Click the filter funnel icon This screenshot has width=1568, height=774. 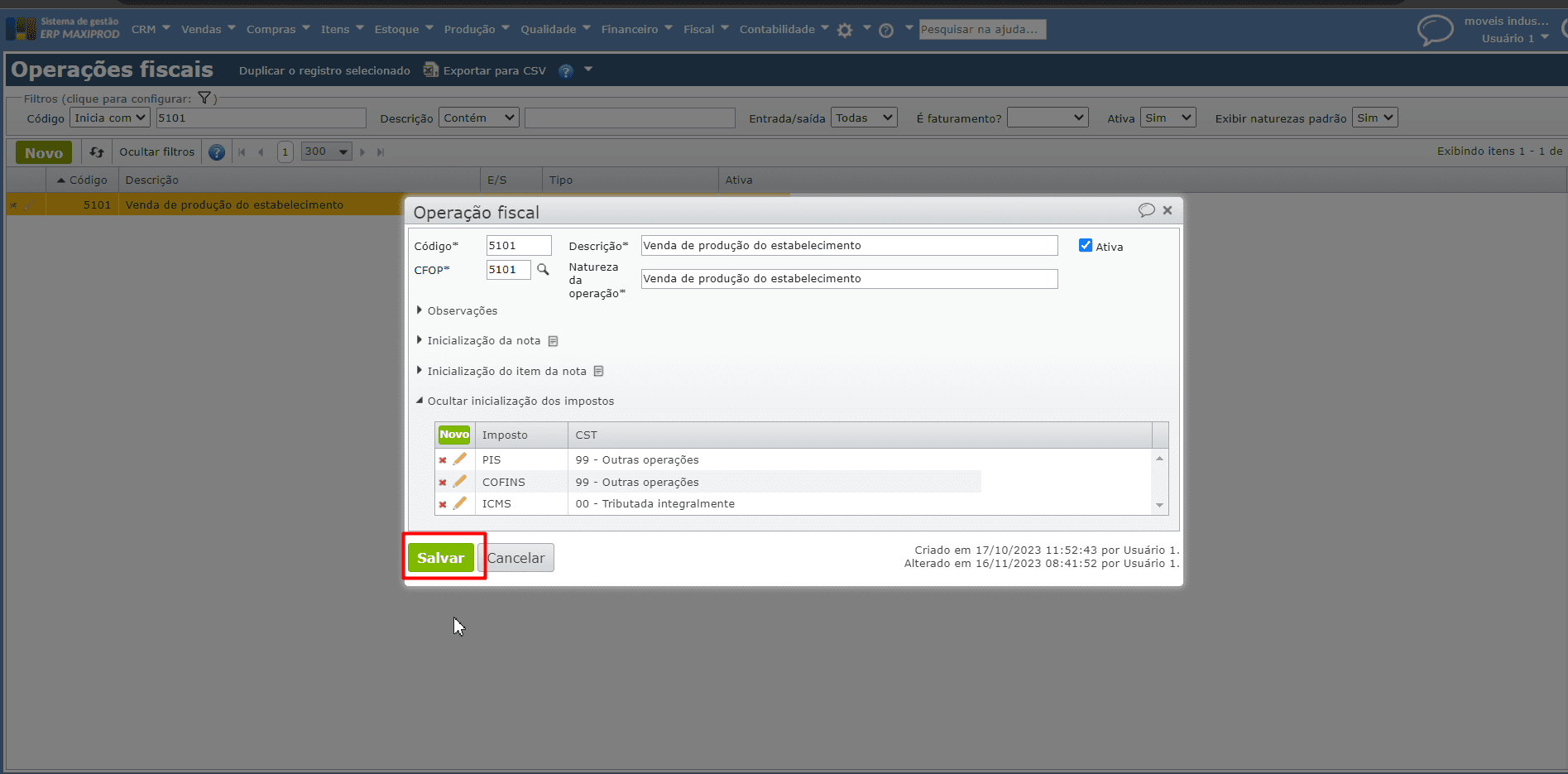tap(204, 99)
